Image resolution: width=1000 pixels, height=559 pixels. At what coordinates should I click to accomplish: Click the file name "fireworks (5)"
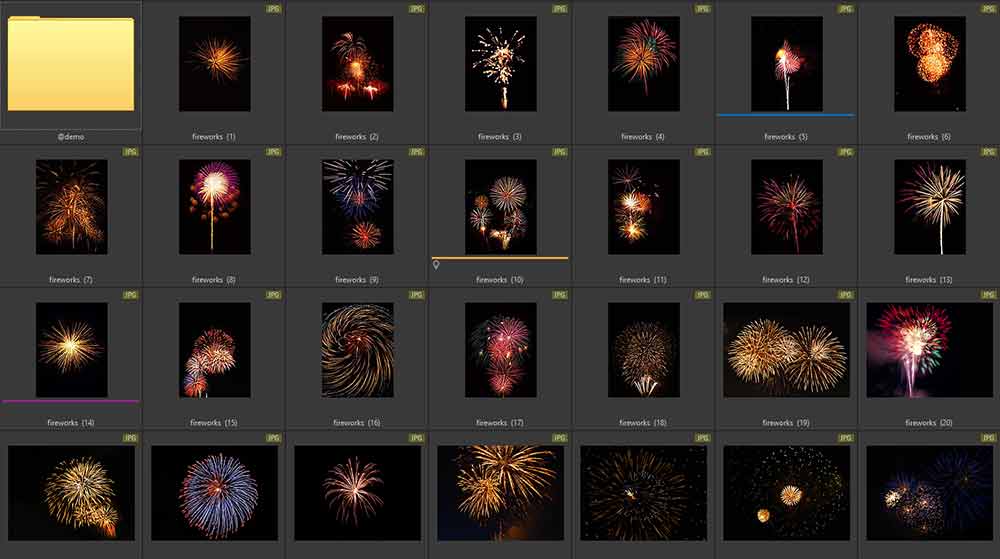coord(786,136)
